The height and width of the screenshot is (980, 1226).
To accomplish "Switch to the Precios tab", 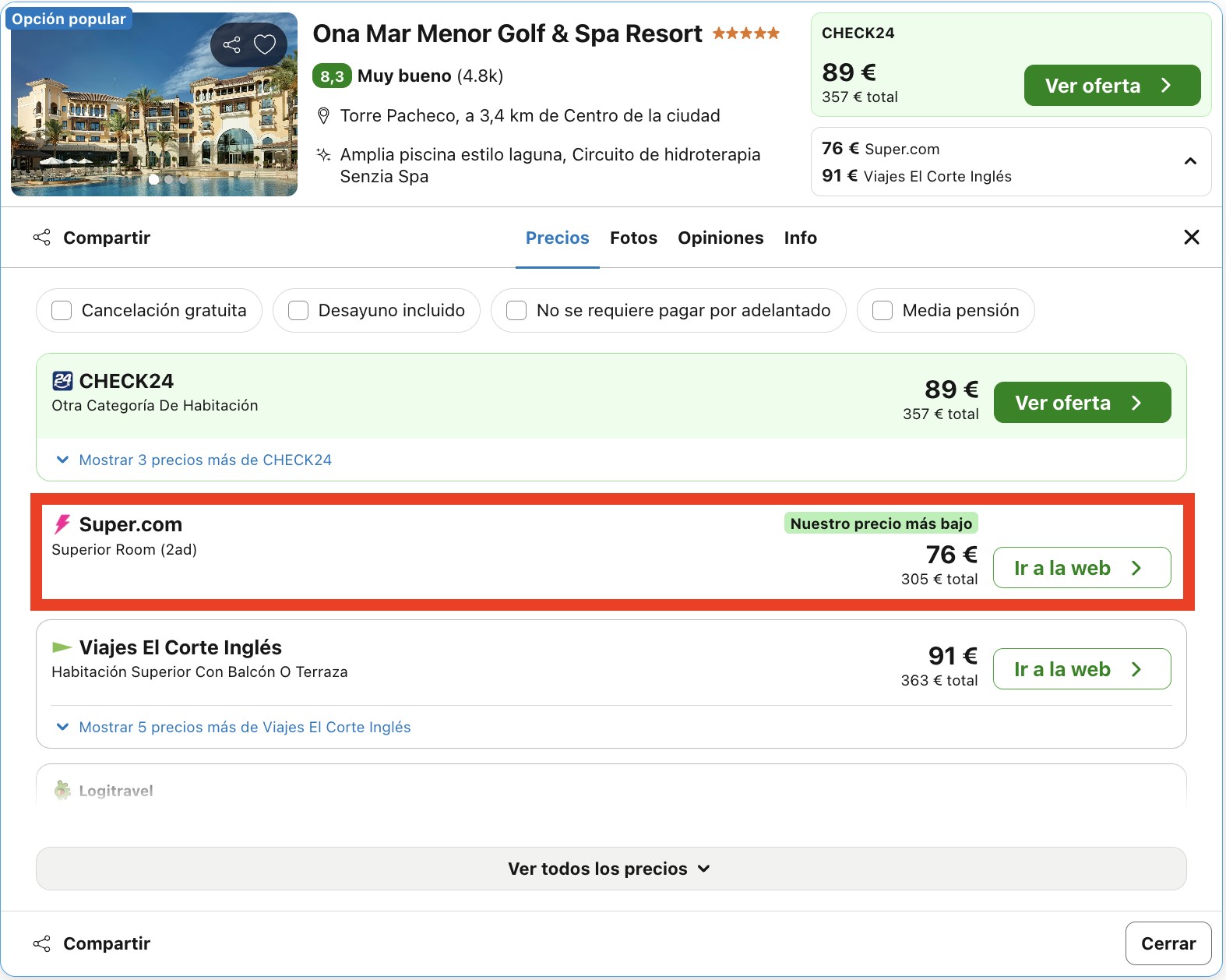I will point(558,238).
